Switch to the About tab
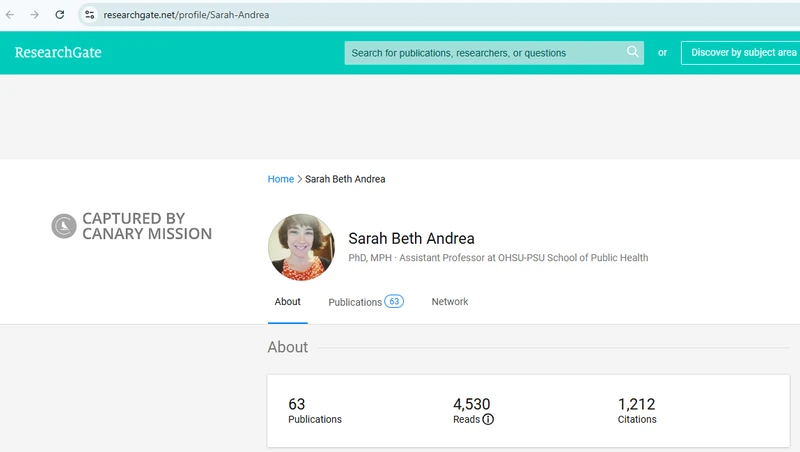The image size is (800, 452). 287,302
